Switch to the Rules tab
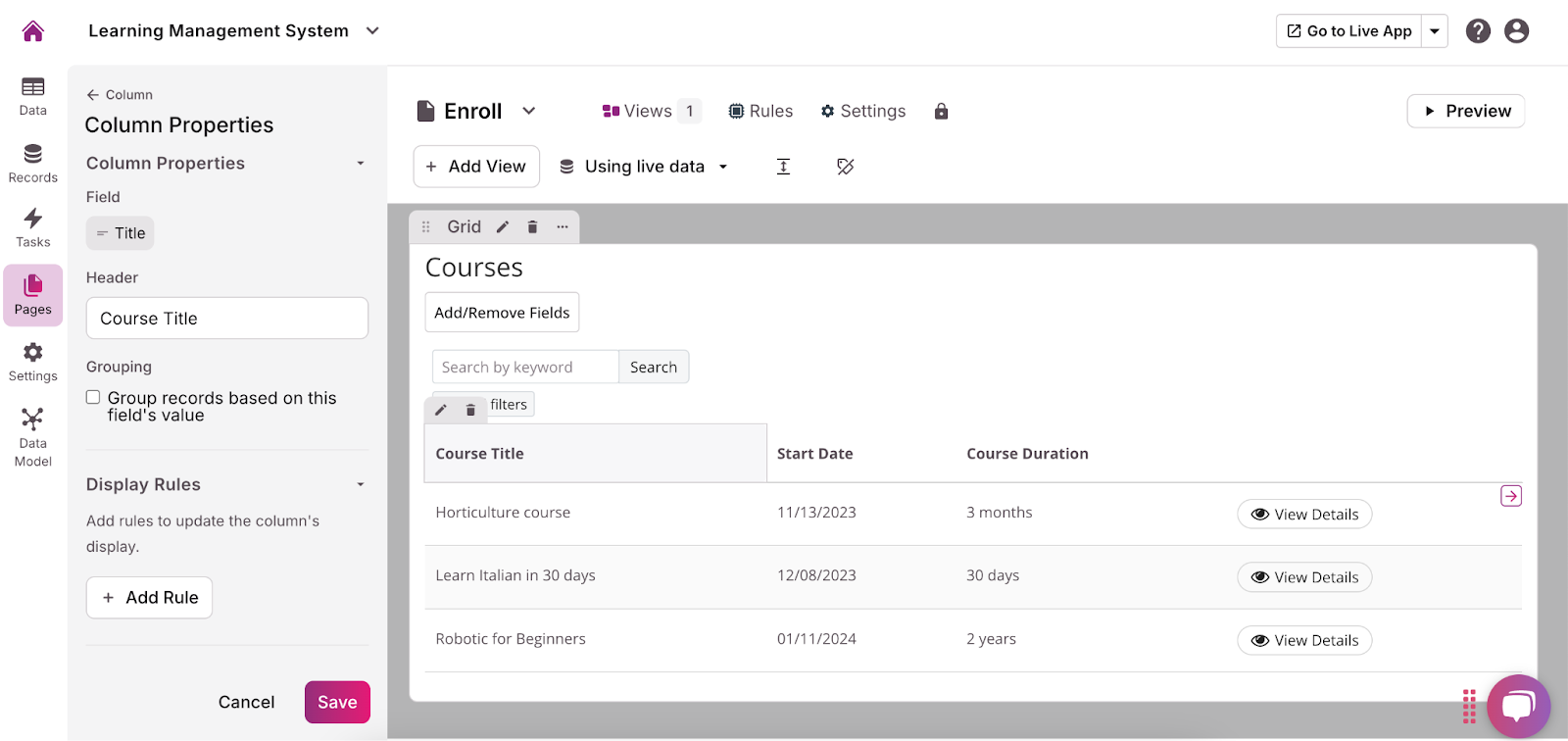This screenshot has width=1568, height=741. click(760, 112)
